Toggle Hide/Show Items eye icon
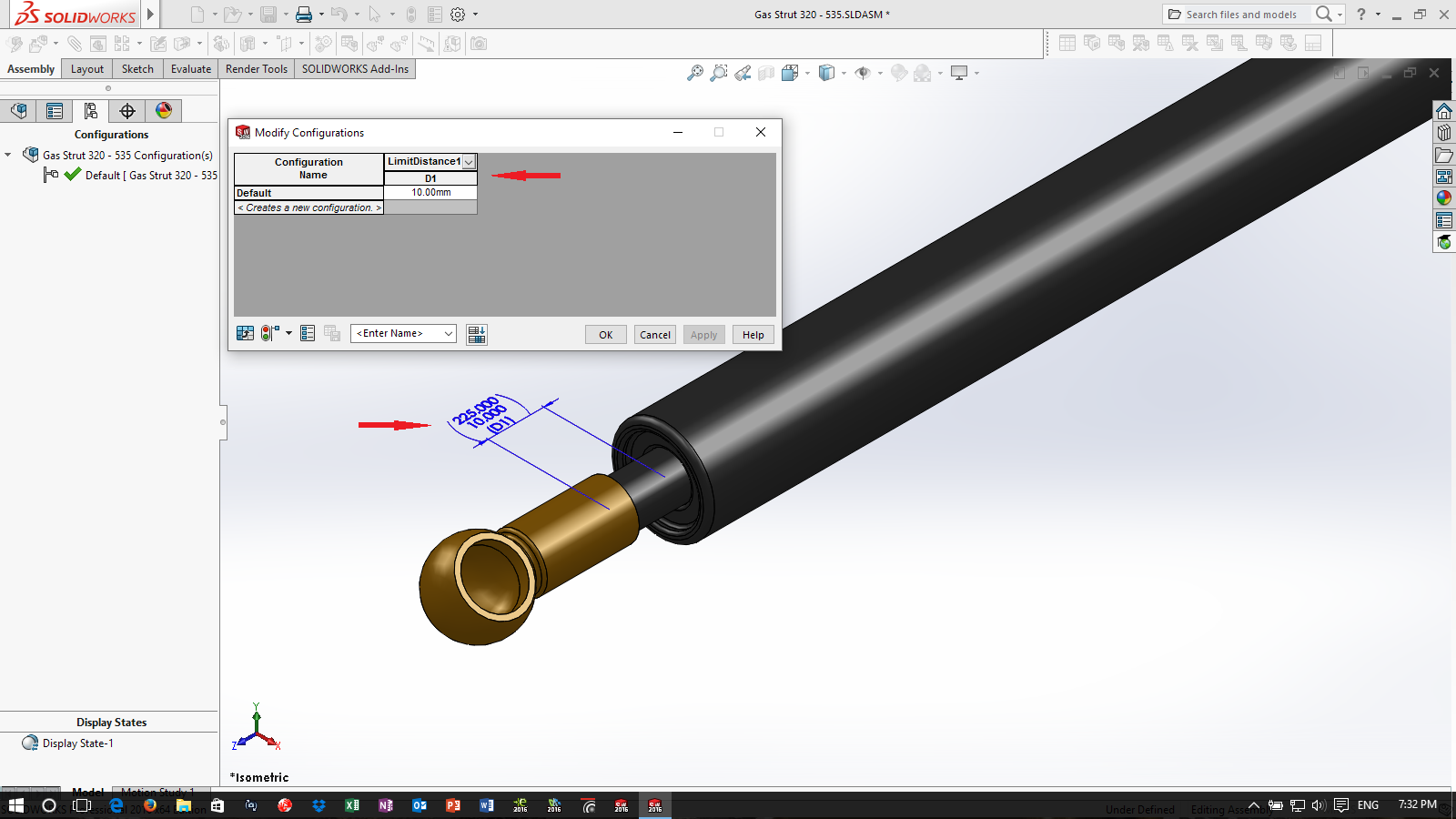This screenshot has width=1456, height=819. [863, 73]
